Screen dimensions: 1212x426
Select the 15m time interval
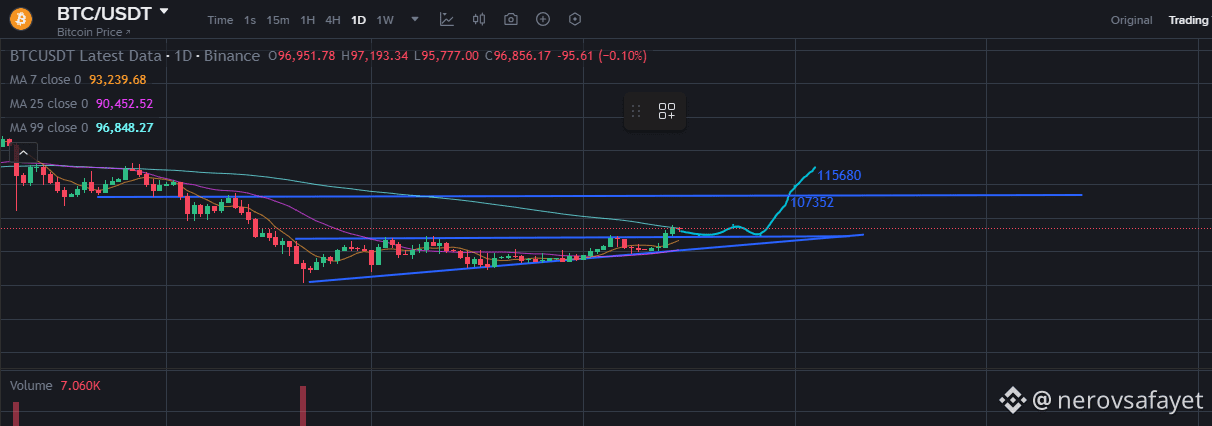[278, 20]
